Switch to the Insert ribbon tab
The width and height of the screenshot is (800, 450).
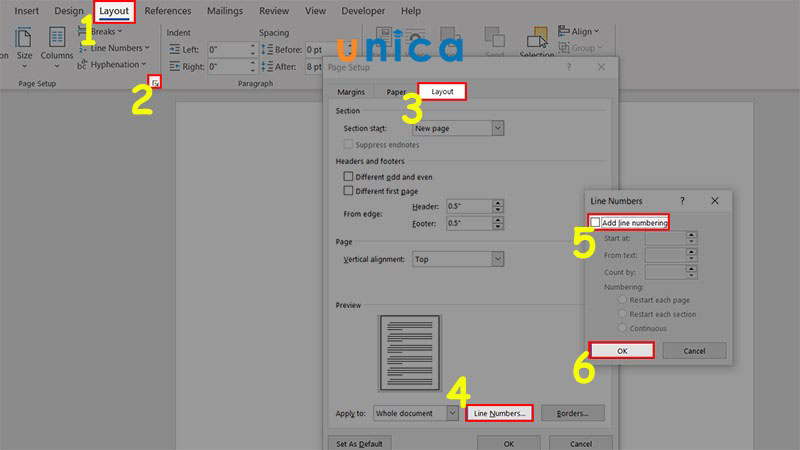pyautogui.click(x=27, y=11)
